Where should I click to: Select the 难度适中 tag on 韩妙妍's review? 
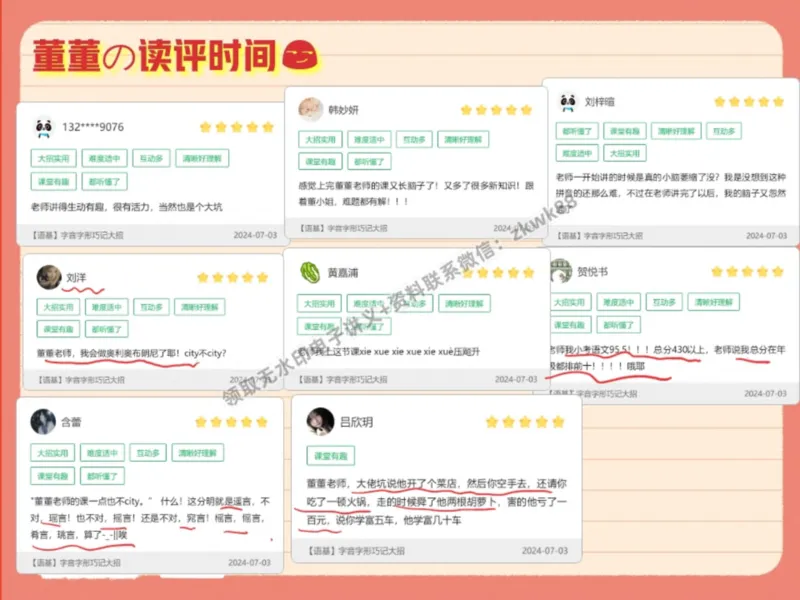tap(369, 139)
